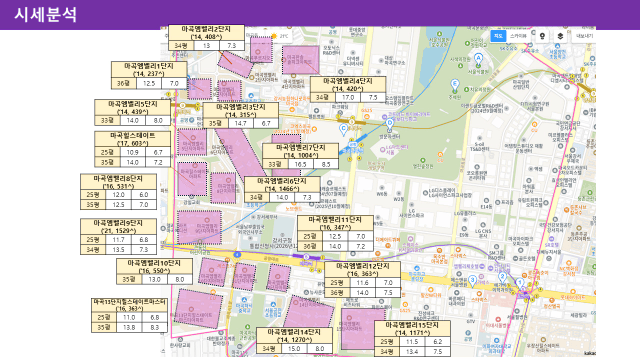The height and width of the screenshot is (360, 640).
Task: Select map marker D pin
Action: (x=390, y=124)
